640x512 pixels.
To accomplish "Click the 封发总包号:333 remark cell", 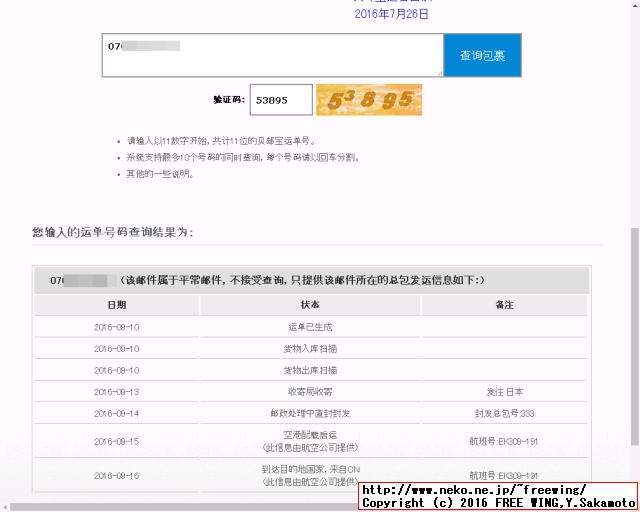I will click(504, 414).
